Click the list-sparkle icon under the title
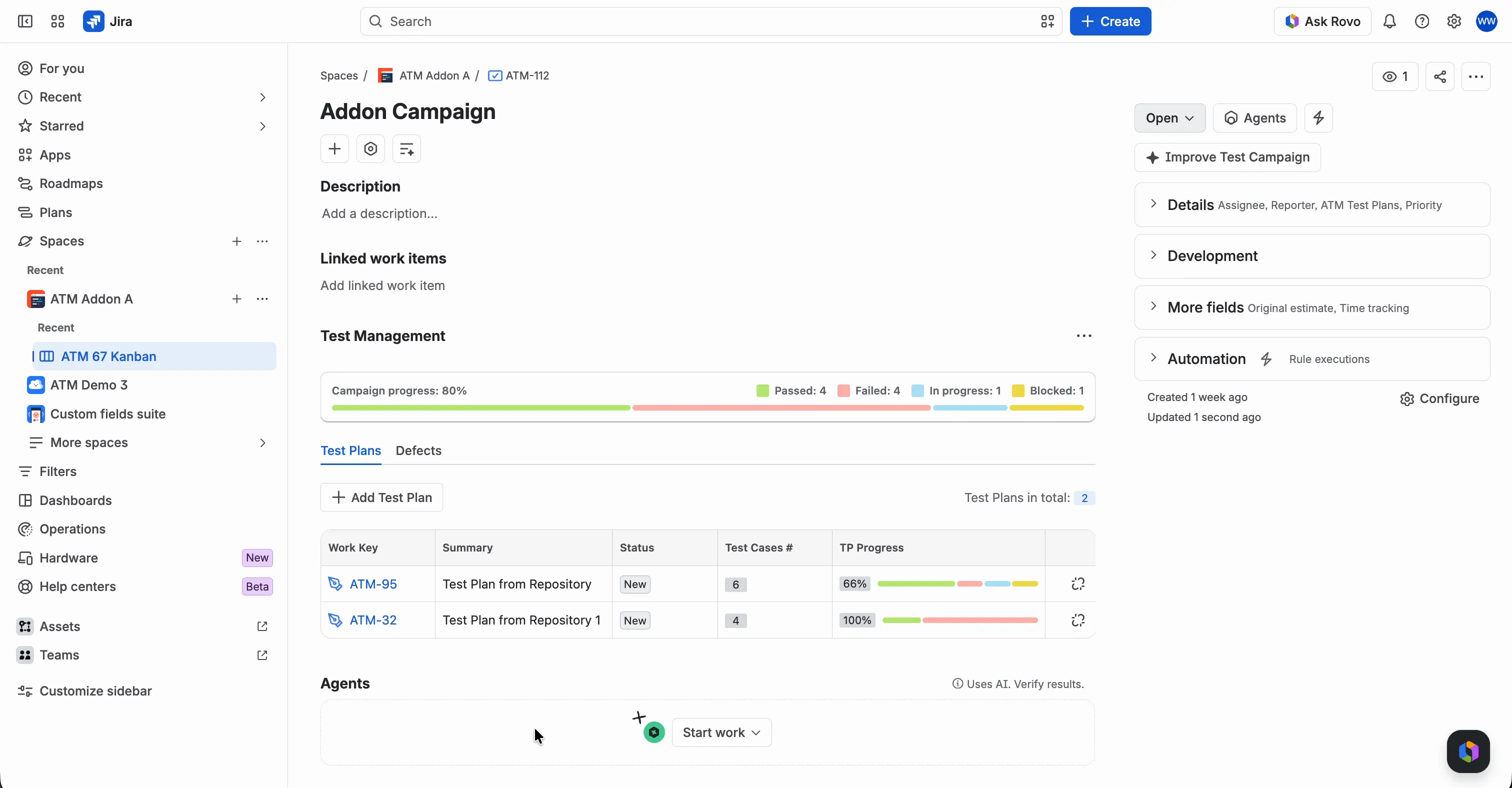The image size is (1512, 788). 407,149
